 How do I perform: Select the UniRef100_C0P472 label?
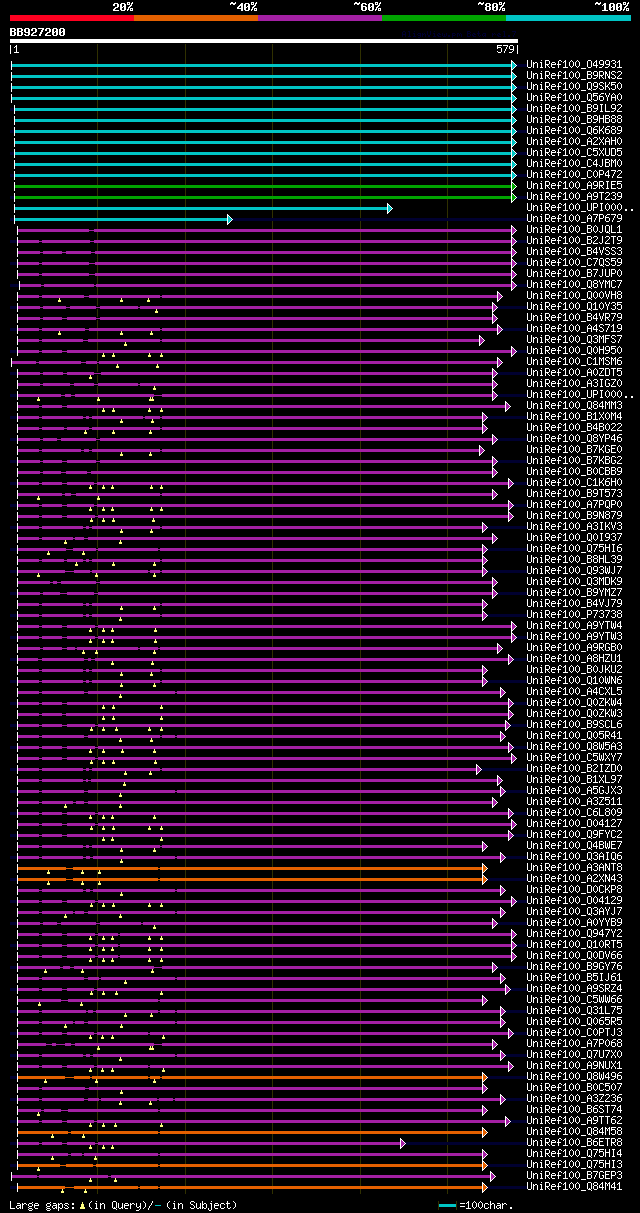click(x=574, y=174)
